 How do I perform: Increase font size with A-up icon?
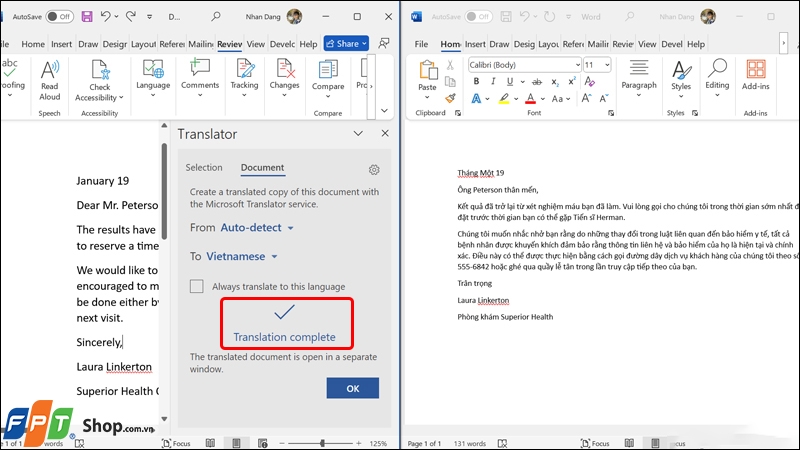click(586, 98)
